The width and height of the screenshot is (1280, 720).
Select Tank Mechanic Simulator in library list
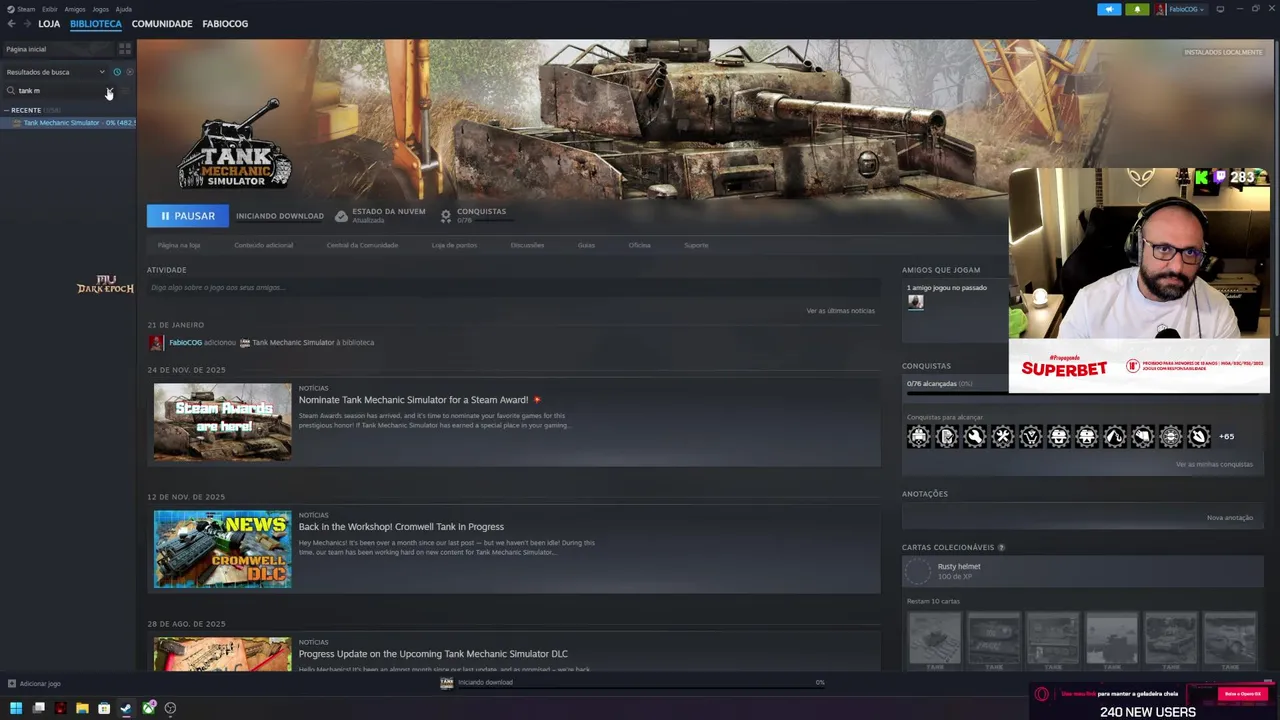click(x=75, y=123)
